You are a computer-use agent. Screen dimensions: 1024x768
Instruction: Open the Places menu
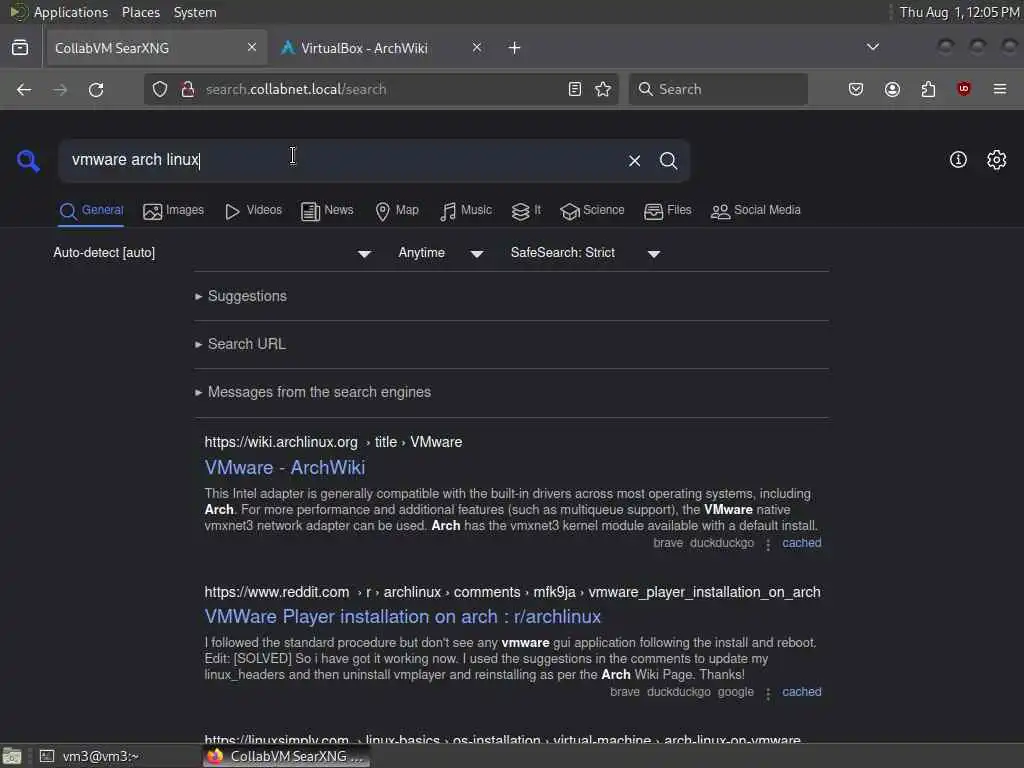point(141,12)
